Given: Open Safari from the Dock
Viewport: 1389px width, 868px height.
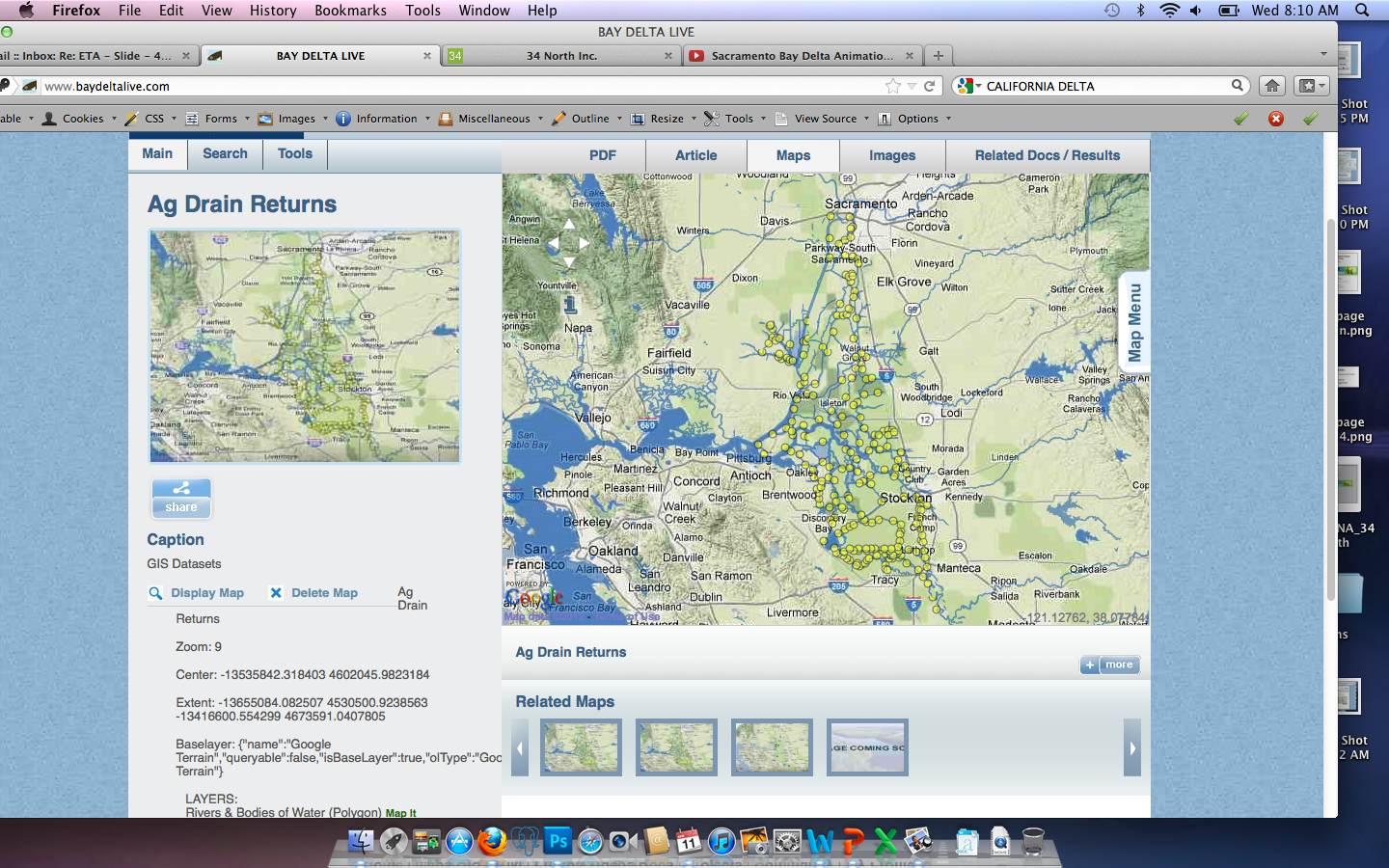Looking at the screenshot, I should pos(590,842).
